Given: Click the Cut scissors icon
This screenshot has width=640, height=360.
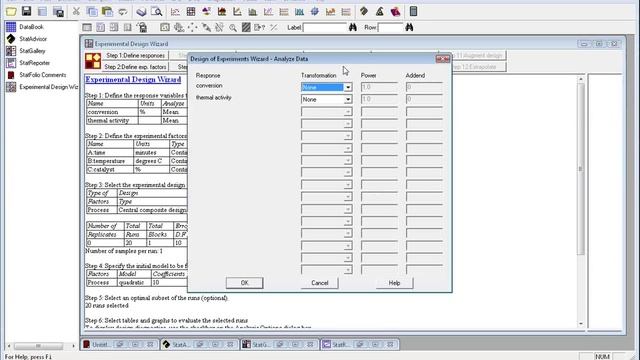Looking at the screenshot, I should coord(76,11).
